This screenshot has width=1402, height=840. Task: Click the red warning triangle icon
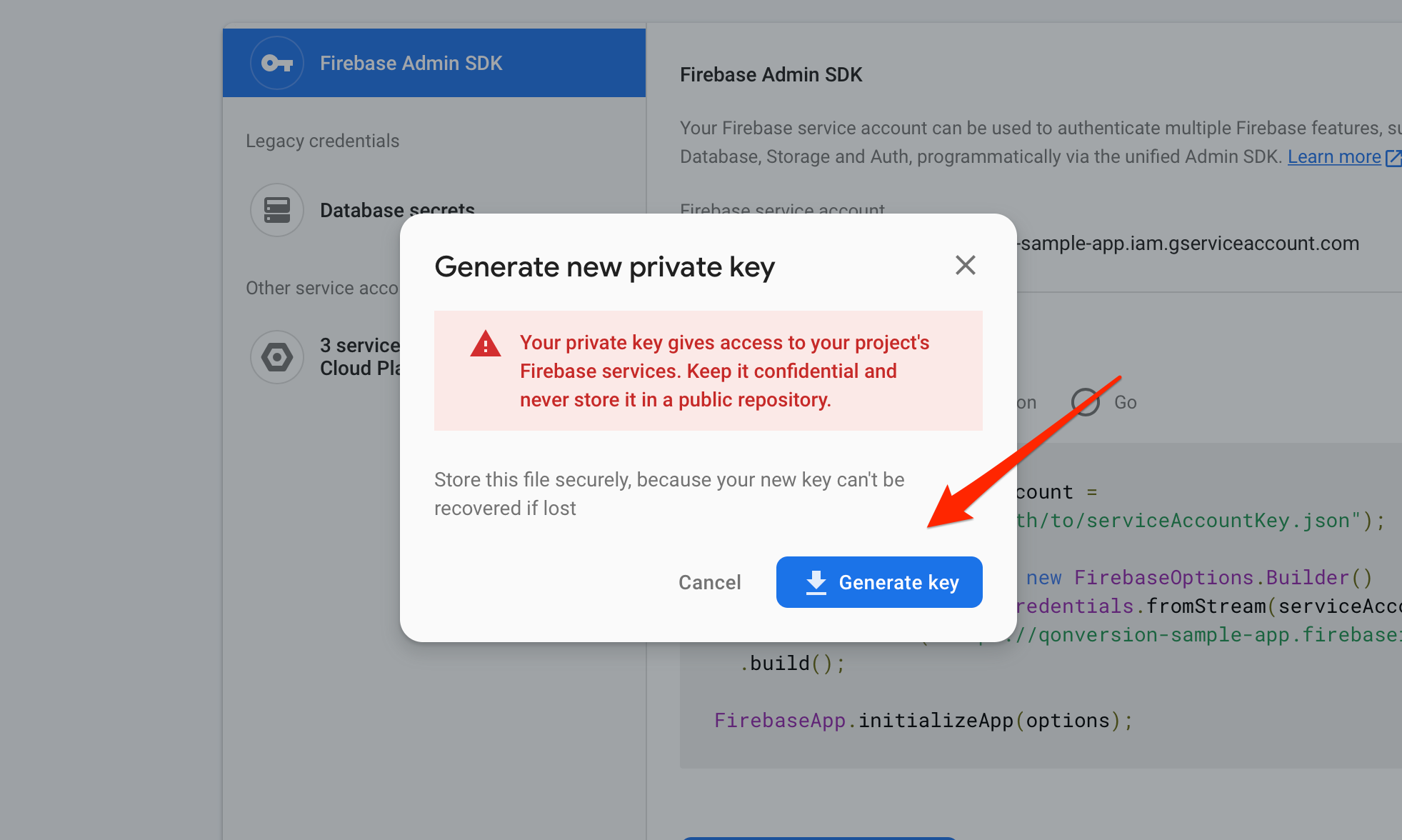pyautogui.click(x=486, y=344)
